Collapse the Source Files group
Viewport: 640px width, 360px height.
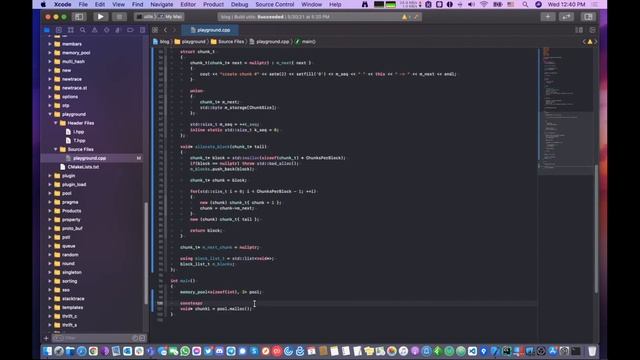click(56, 149)
